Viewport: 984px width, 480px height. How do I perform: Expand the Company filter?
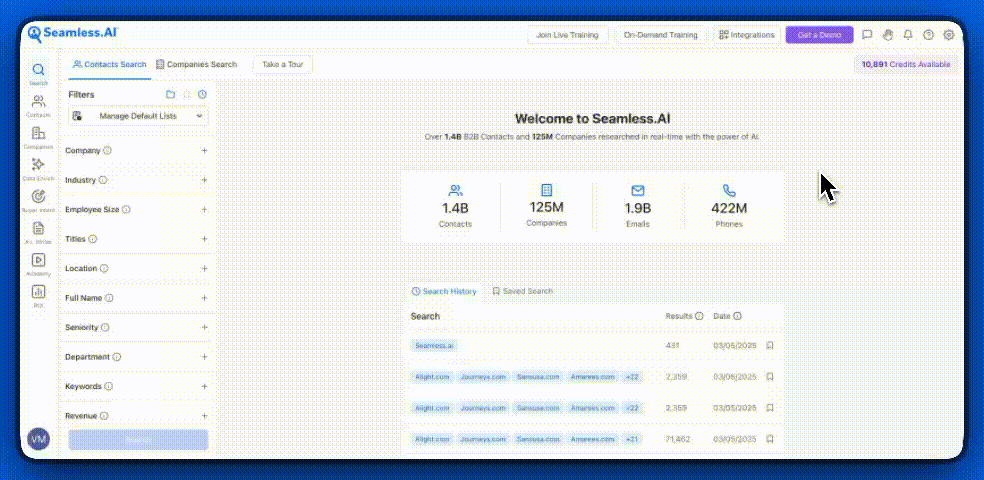[204, 151]
